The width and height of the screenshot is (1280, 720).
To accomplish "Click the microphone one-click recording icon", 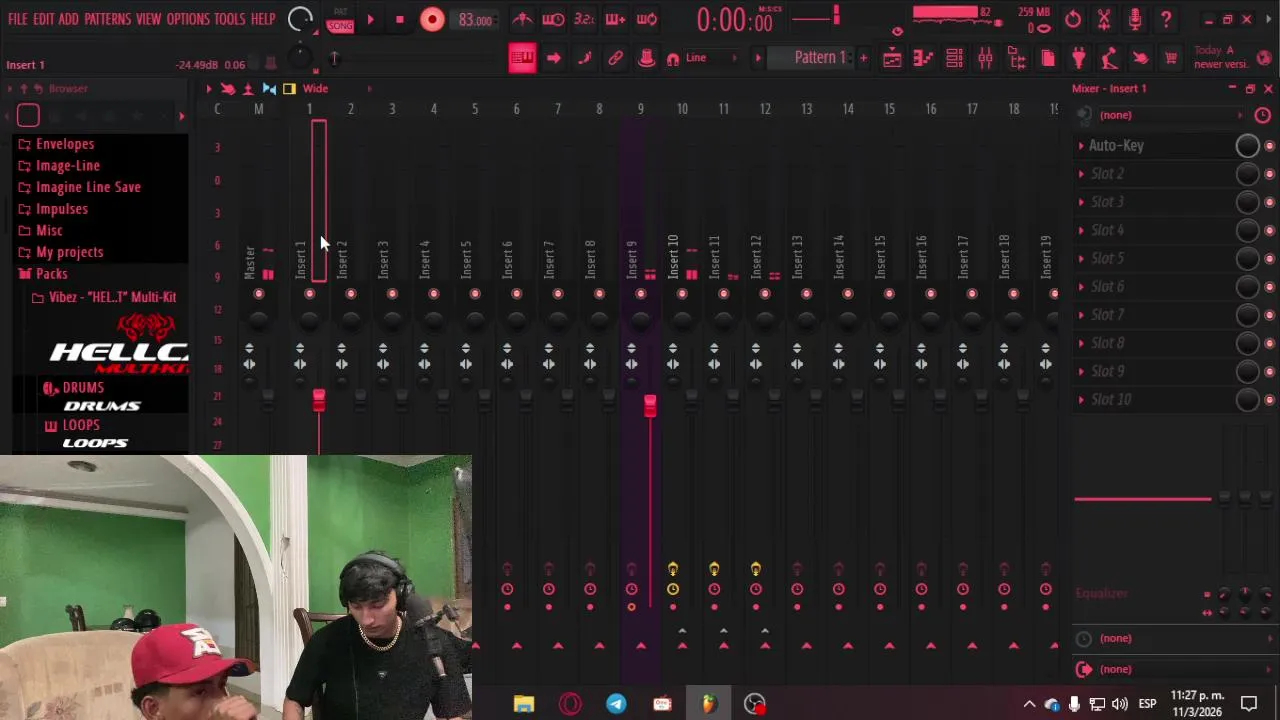I will (1135, 19).
